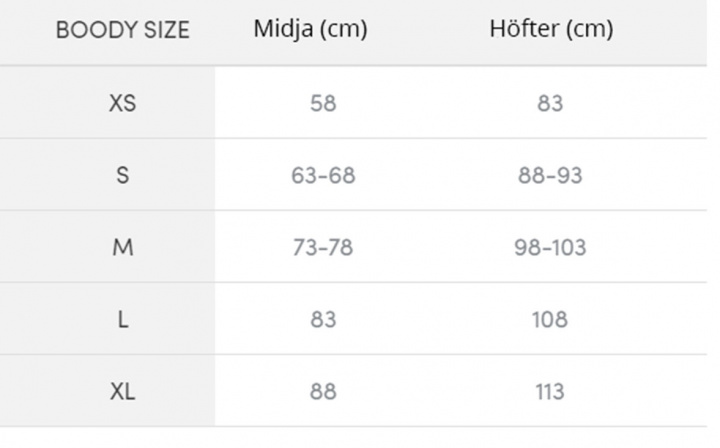The width and height of the screenshot is (720, 448).
Task: Click the XL hips value 113
Action: click(550, 392)
